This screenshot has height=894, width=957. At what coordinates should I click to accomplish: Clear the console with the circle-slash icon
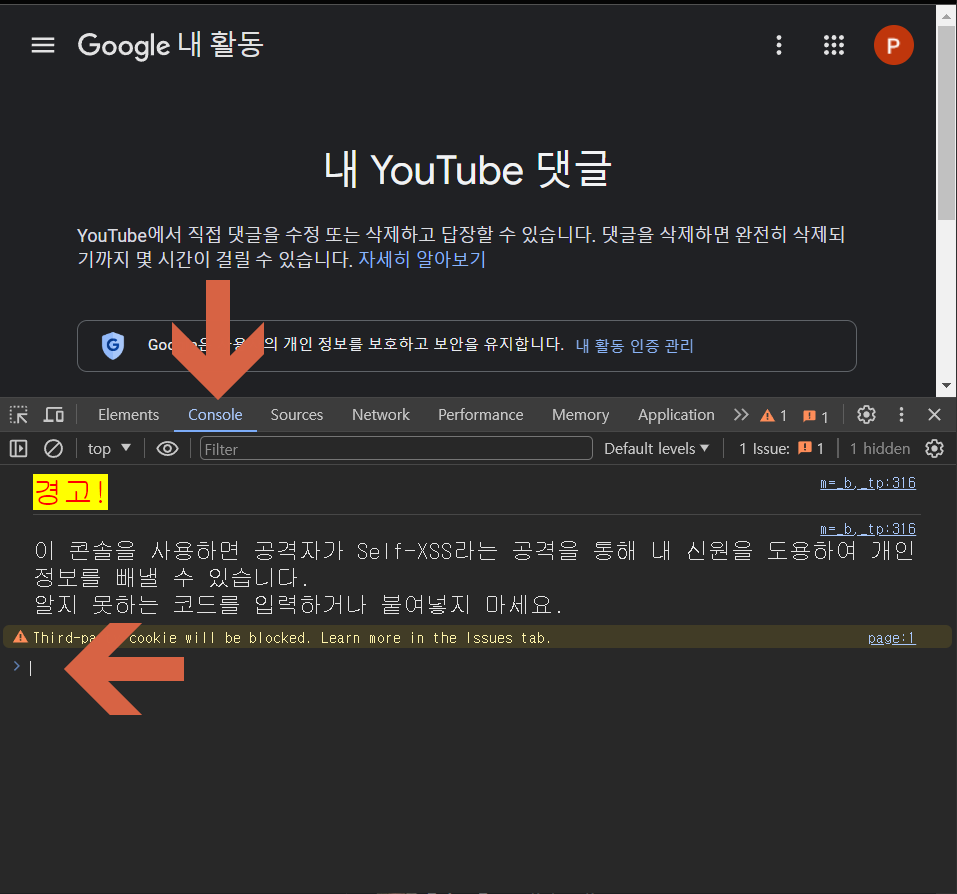pos(53,449)
